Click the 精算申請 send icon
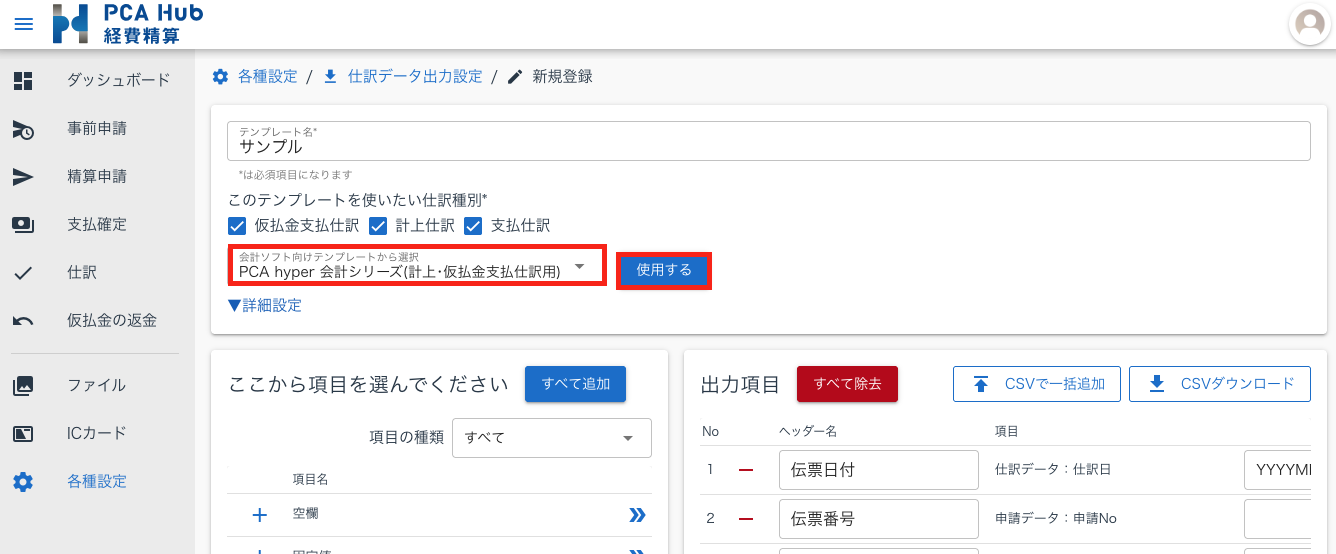 pyautogui.click(x=23, y=177)
